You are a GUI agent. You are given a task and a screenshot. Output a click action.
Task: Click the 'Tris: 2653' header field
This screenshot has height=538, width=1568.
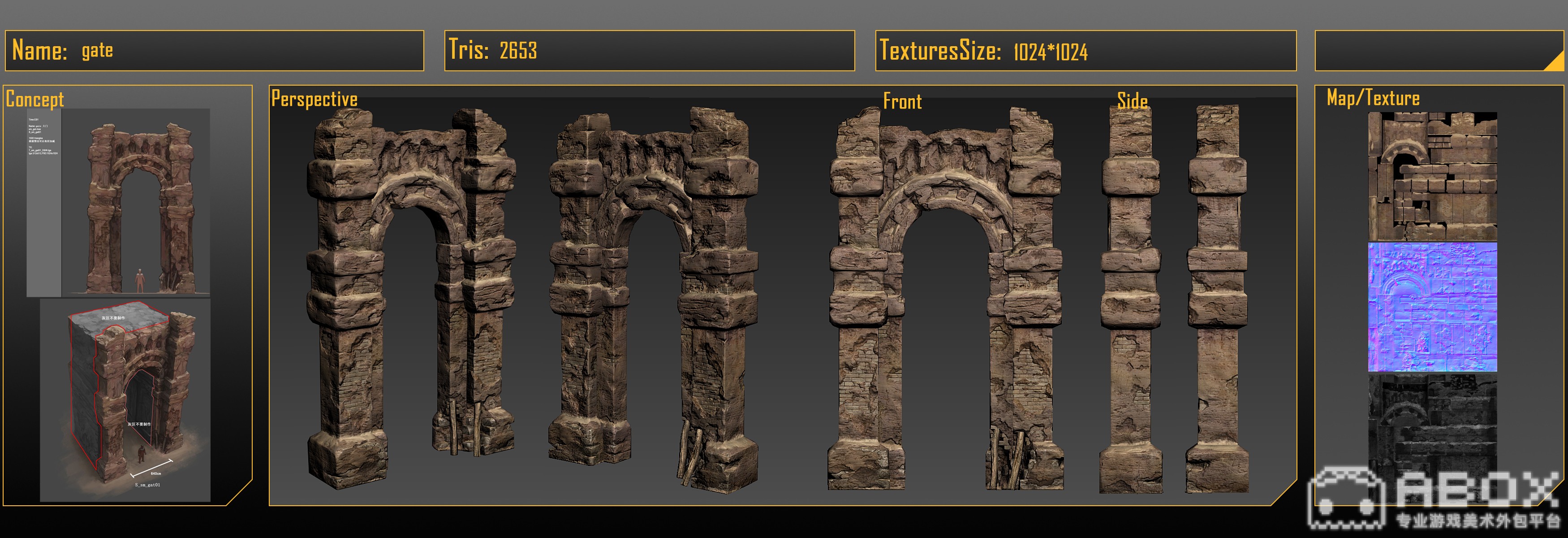(x=650, y=51)
